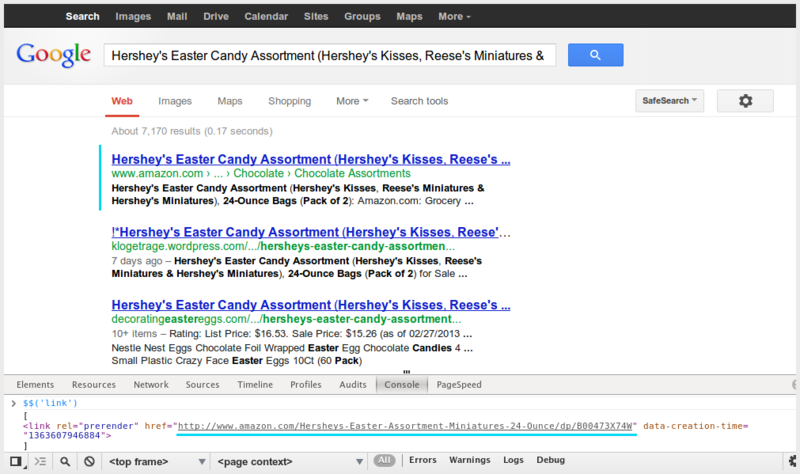Open DevTools settings gear at bottom right
The width and height of the screenshot is (800, 474).
(792, 461)
